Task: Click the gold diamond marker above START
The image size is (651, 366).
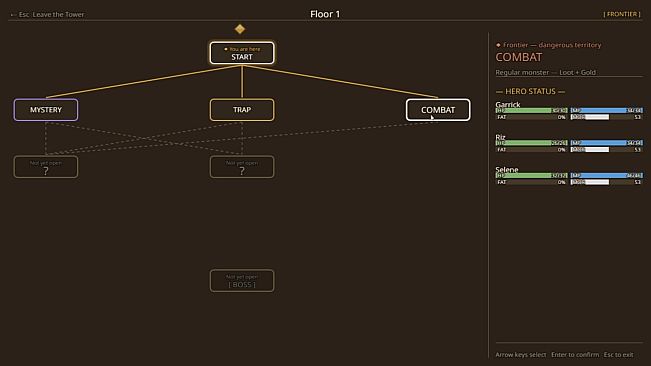Action: 240,29
